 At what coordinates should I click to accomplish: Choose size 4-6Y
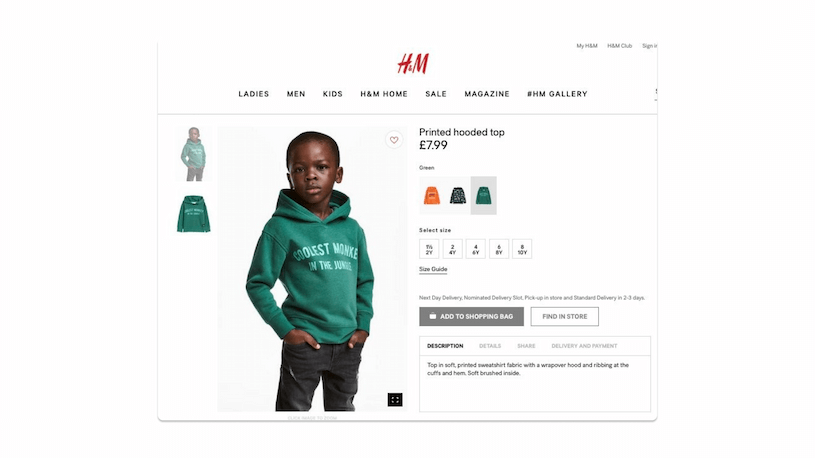[476, 249]
